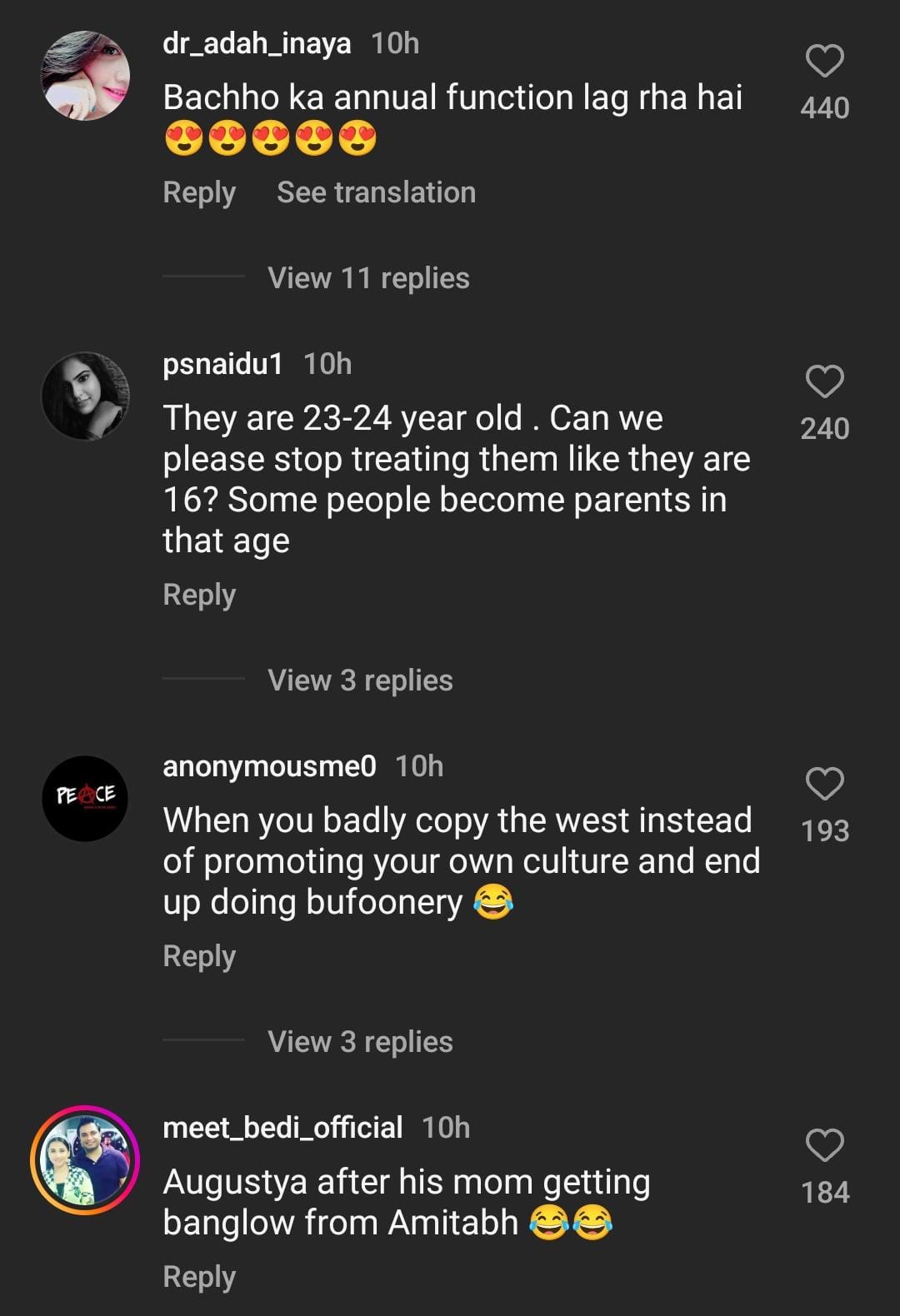Screen dimensions: 900x1316
Task: Open meet_bedi_official username link
Action: [282, 1128]
